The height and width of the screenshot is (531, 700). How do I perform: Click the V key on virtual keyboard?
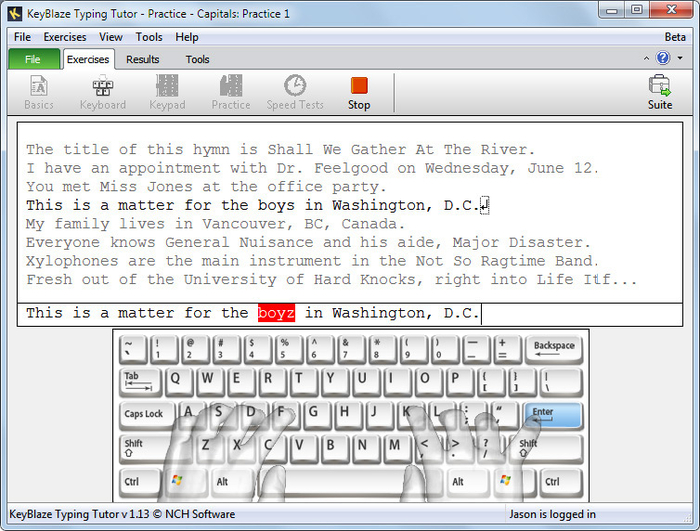[304, 449]
